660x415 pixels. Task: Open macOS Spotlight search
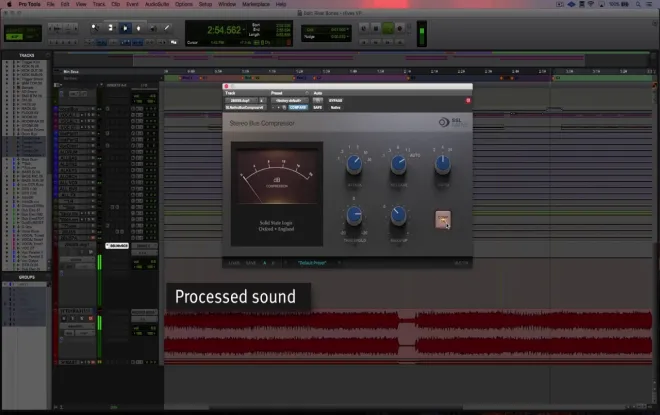[638, 4]
